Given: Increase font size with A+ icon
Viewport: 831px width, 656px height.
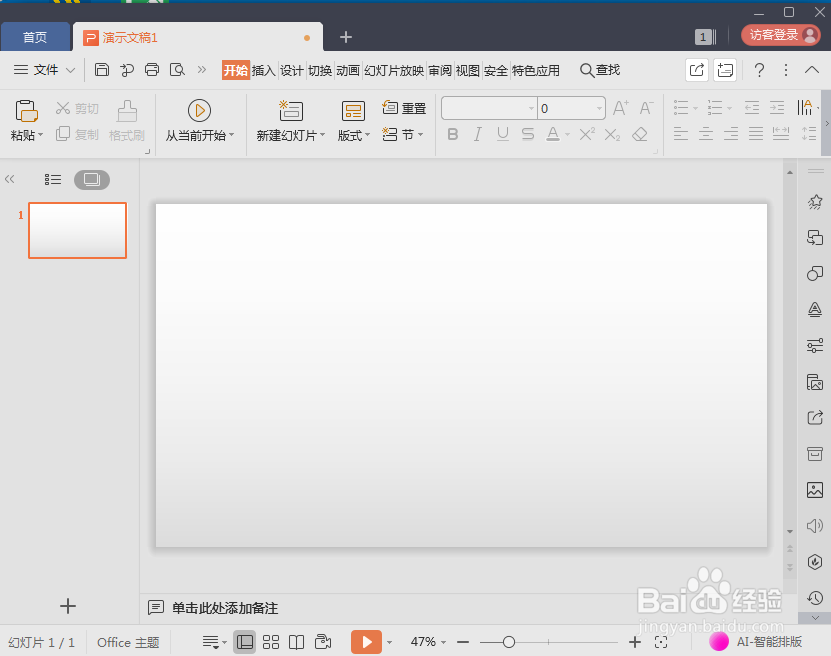Looking at the screenshot, I should (x=621, y=108).
